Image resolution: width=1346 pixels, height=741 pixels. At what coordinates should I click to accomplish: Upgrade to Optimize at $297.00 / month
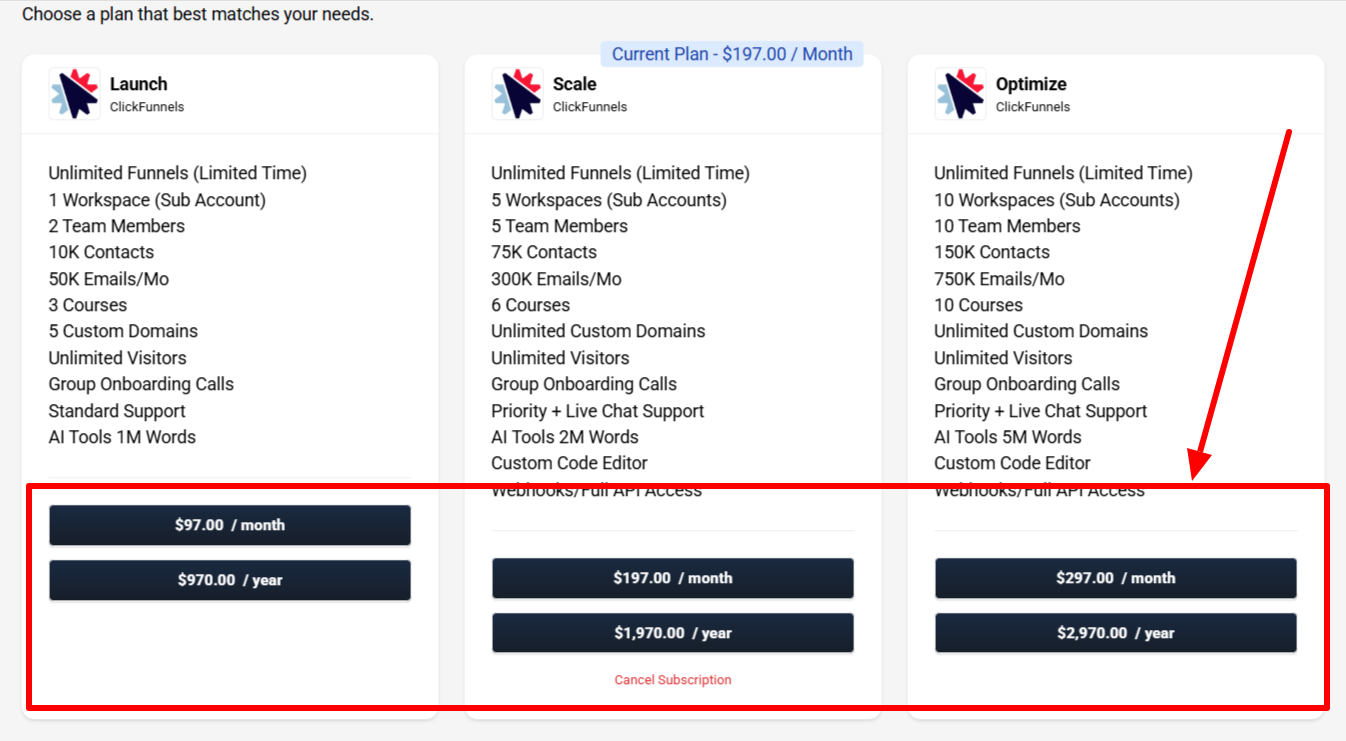1116,578
